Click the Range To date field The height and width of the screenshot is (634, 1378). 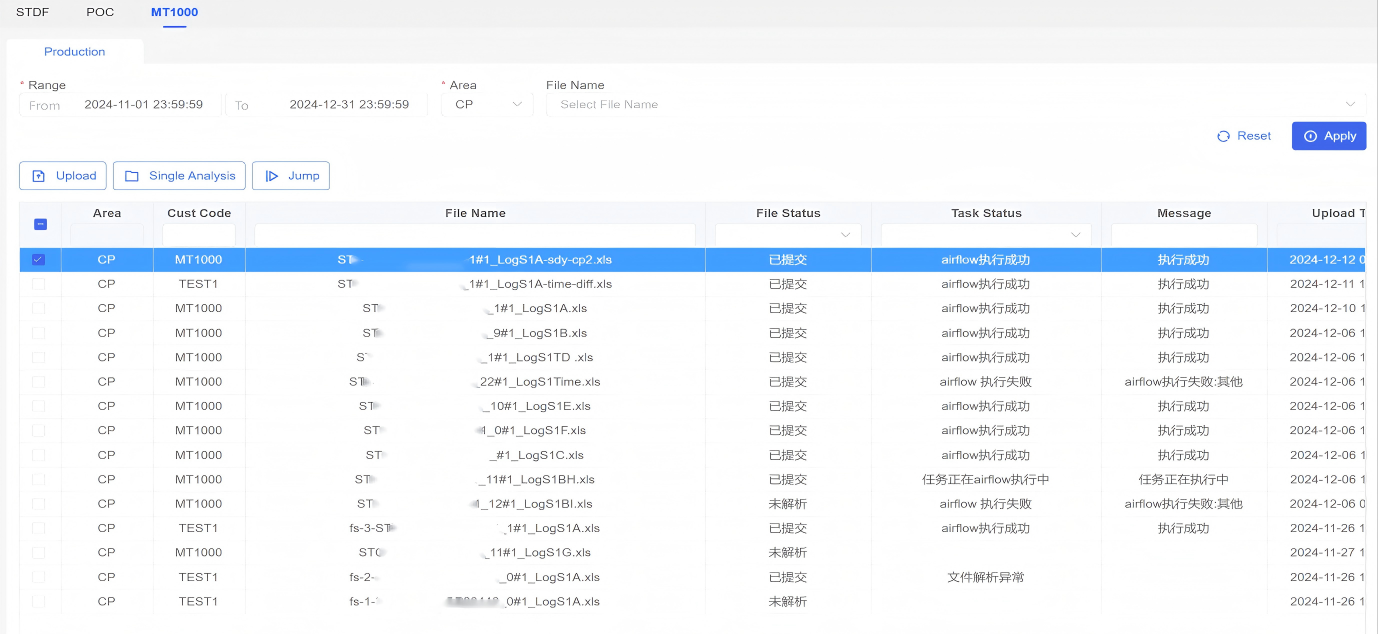click(x=327, y=104)
